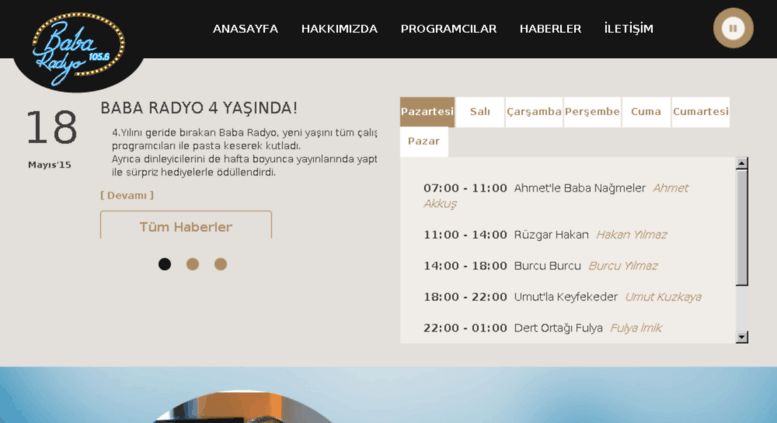The image size is (777, 423).
Task: Click the news date number 18
Action: pos(52,128)
